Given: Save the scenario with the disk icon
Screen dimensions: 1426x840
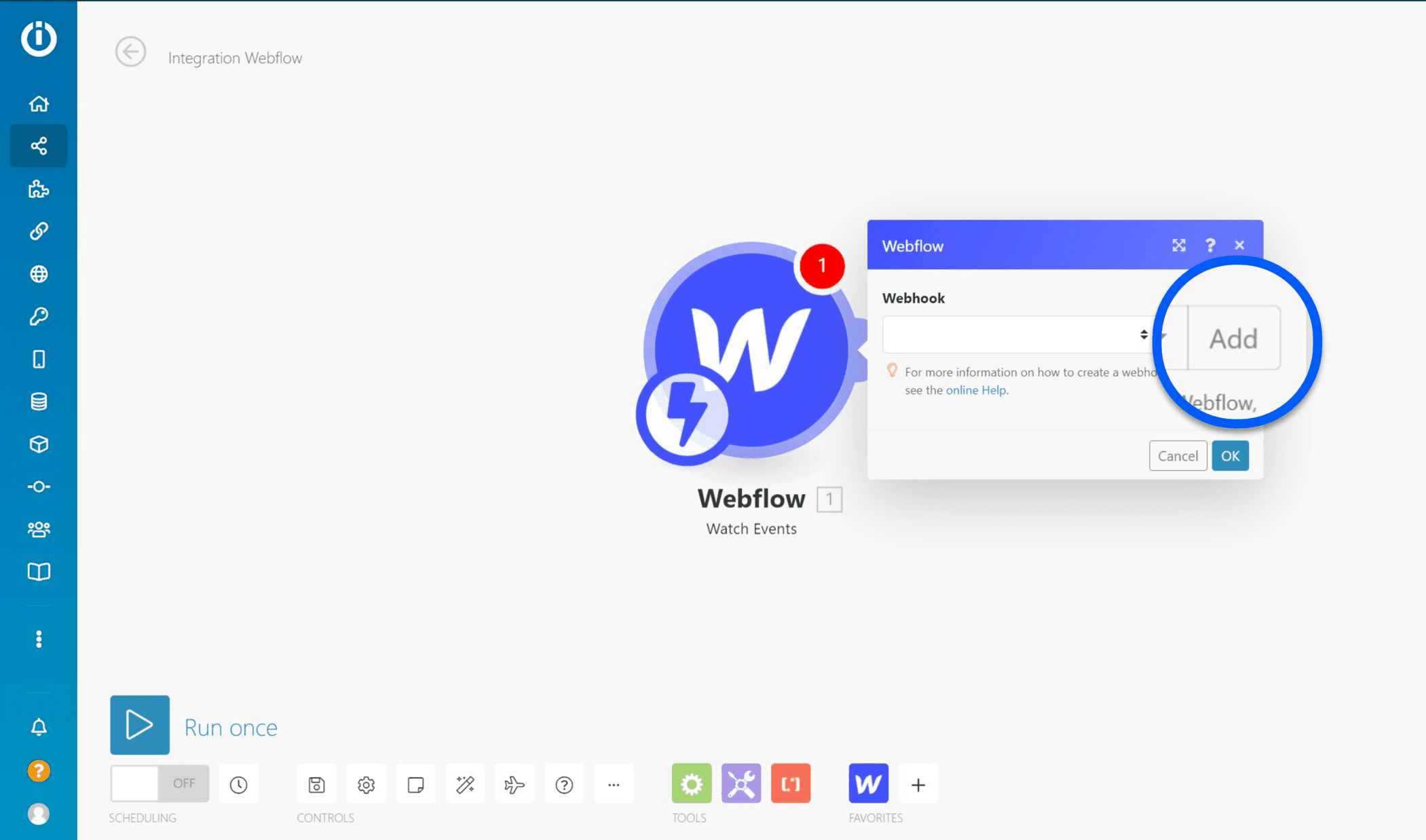Looking at the screenshot, I should (316, 784).
